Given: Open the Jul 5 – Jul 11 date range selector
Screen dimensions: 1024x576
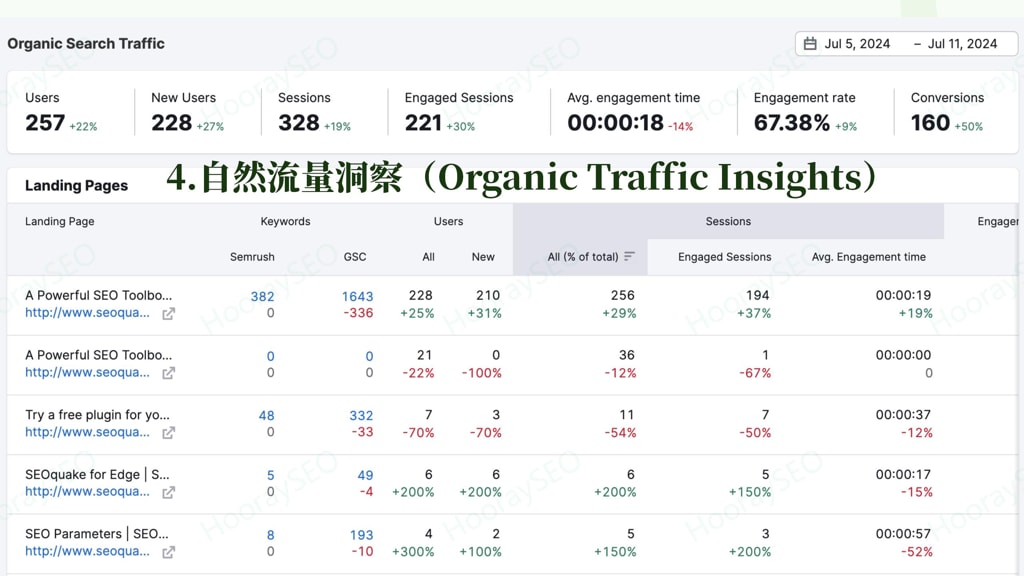Looking at the screenshot, I should (x=905, y=43).
